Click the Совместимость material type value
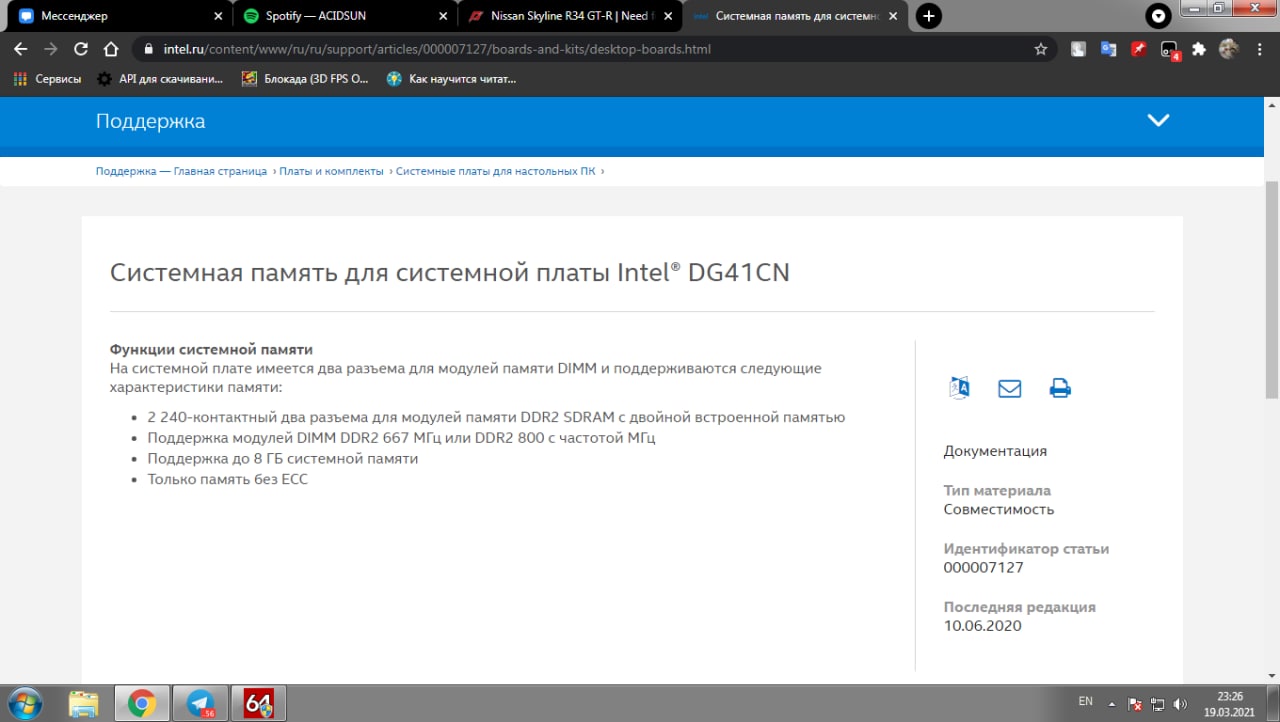The image size is (1280, 722). click(999, 509)
